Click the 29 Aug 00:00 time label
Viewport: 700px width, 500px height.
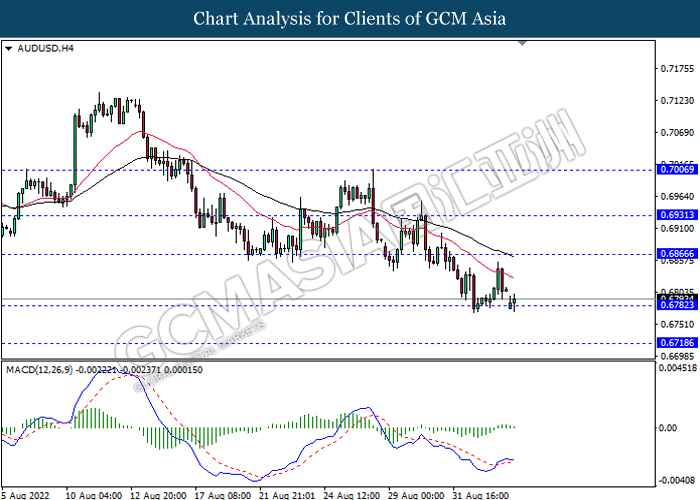pyautogui.click(x=416, y=496)
